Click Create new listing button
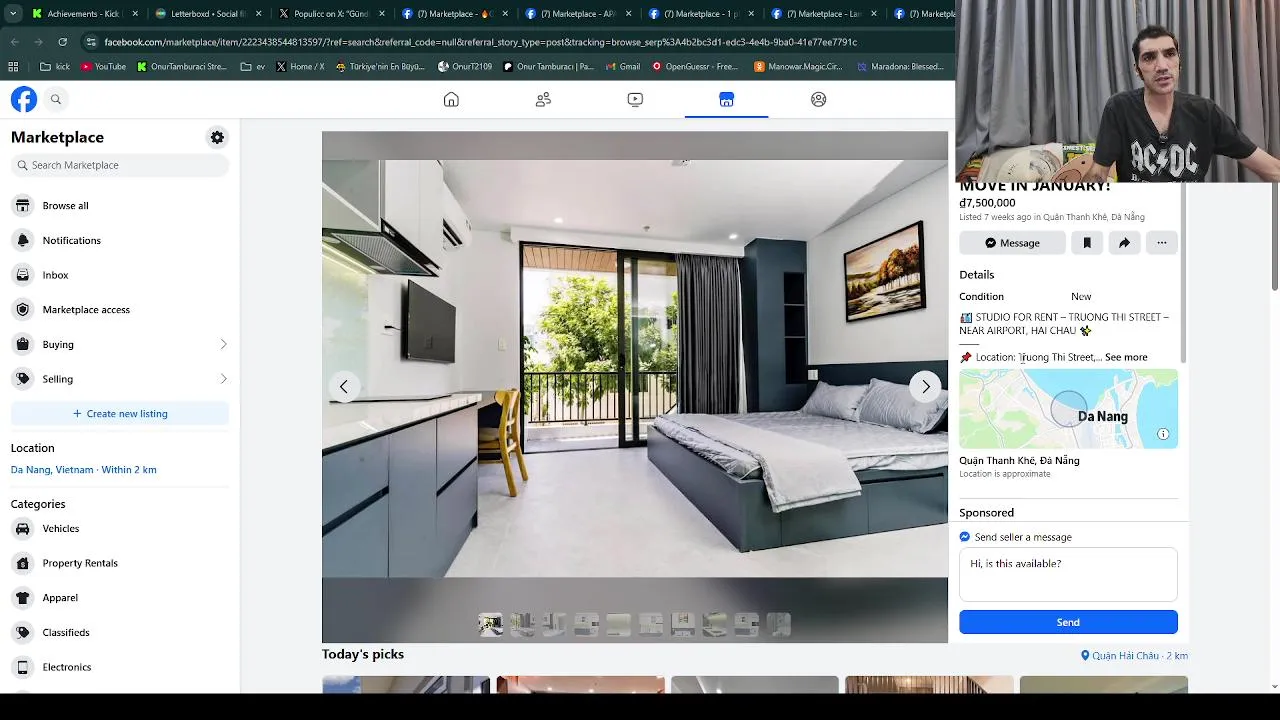Image resolution: width=1280 pixels, height=720 pixels. pos(120,413)
